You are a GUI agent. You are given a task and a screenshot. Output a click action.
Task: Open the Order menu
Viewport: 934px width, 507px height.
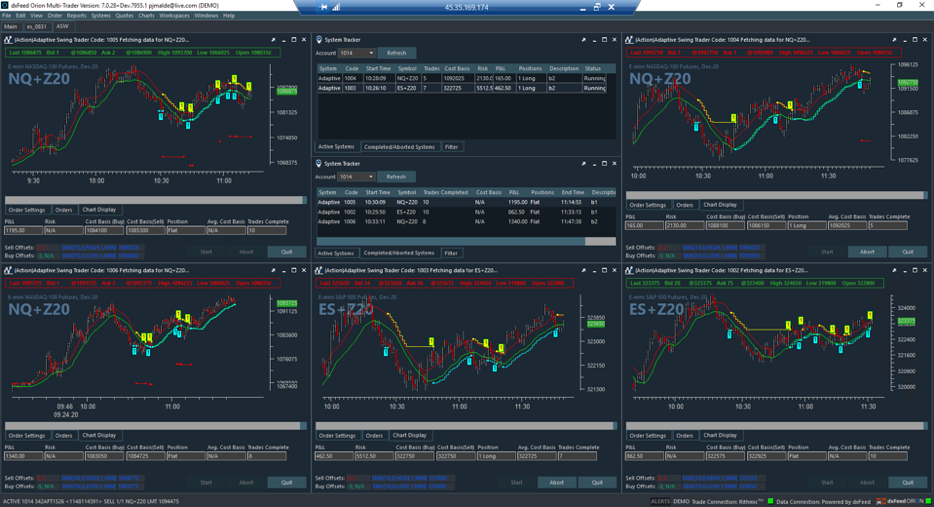pos(54,15)
